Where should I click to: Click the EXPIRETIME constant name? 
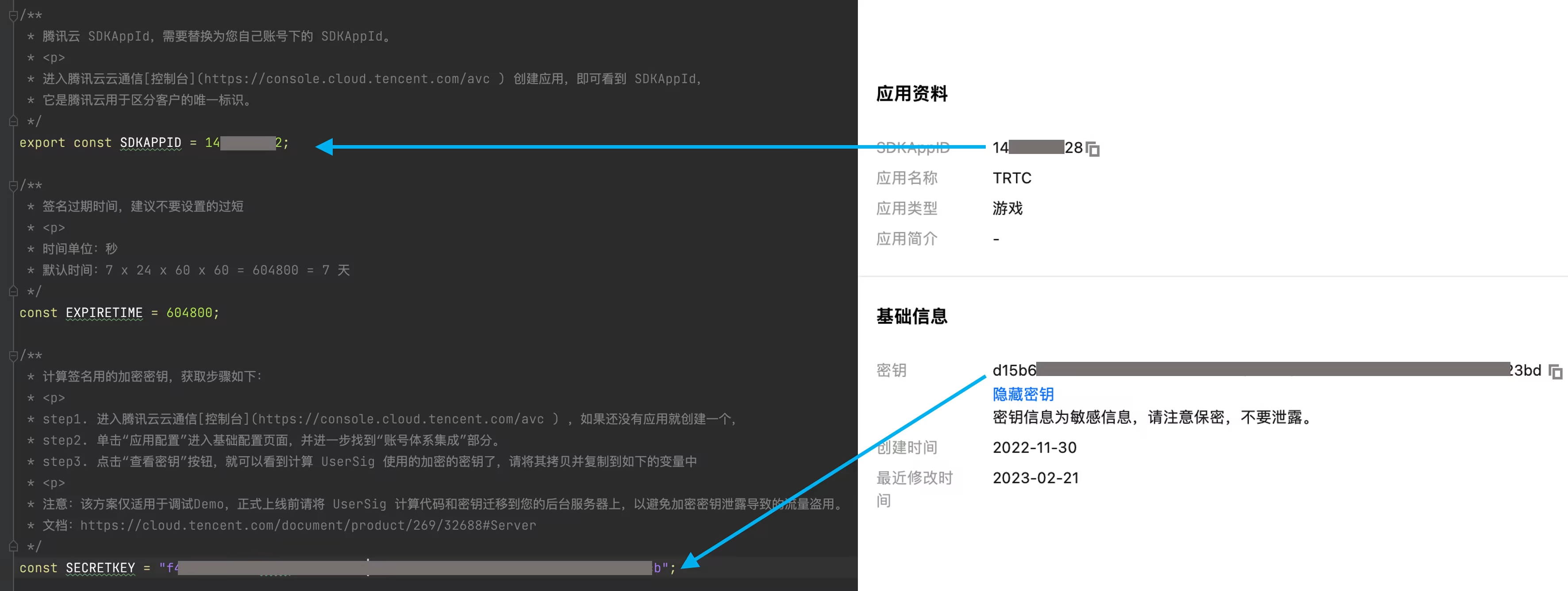104,313
